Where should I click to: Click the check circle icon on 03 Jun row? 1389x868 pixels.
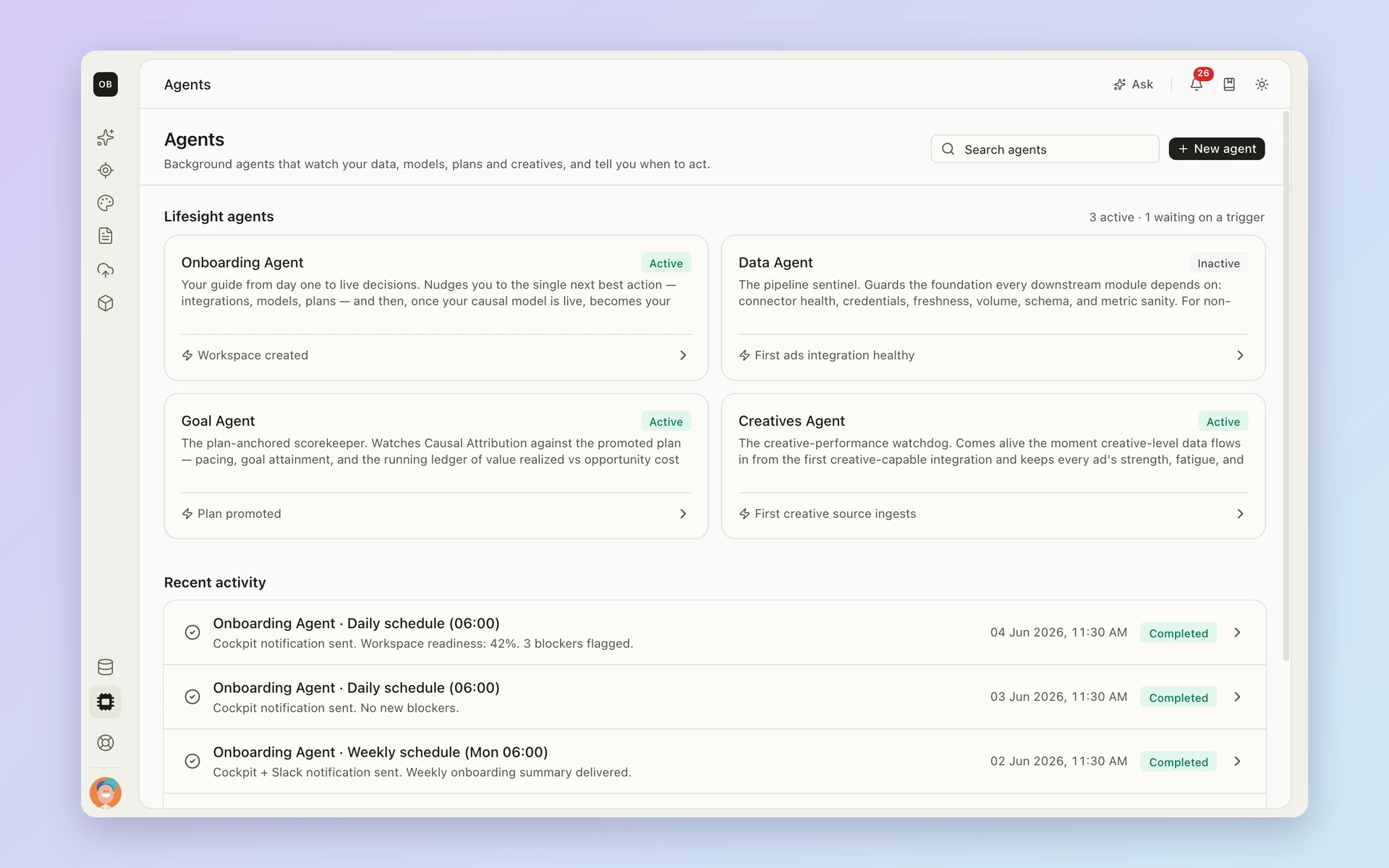tap(192, 697)
